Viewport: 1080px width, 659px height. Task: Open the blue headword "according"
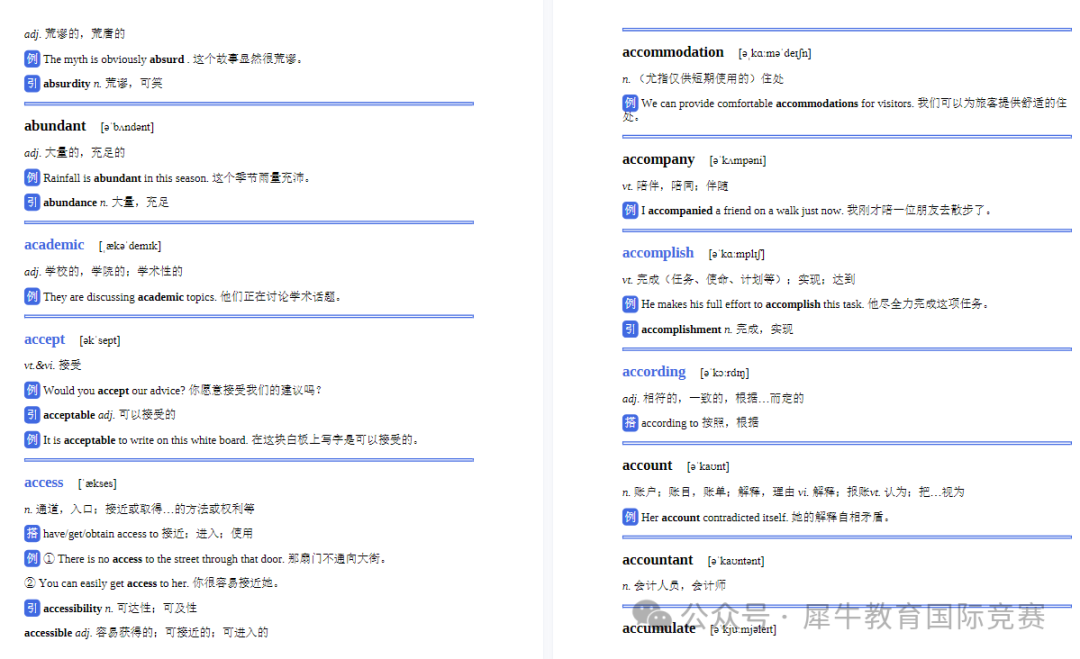tap(654, 372)
